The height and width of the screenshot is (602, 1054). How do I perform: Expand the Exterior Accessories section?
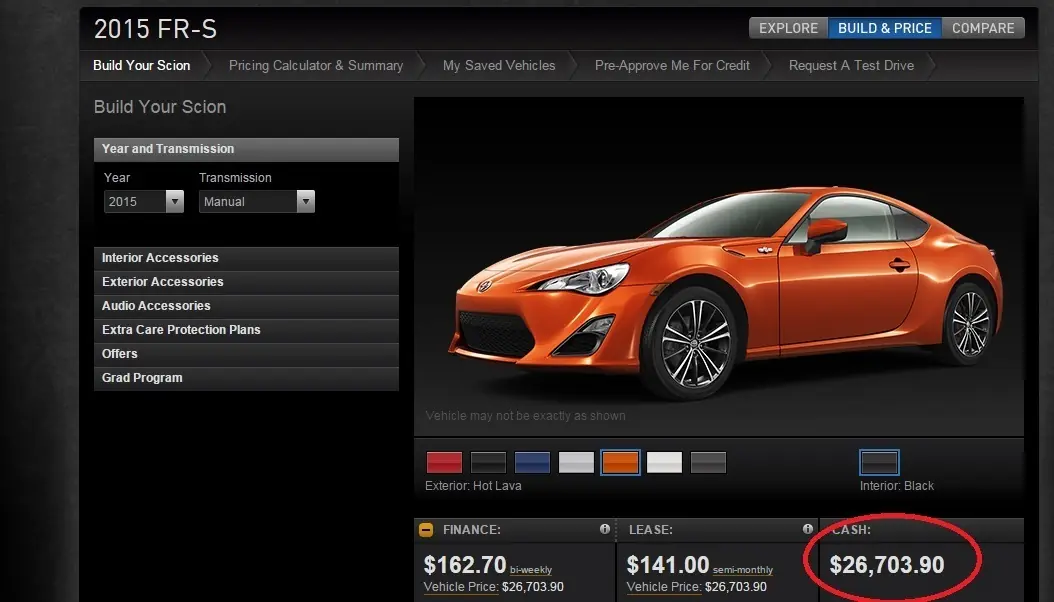[x=246, y=282]
